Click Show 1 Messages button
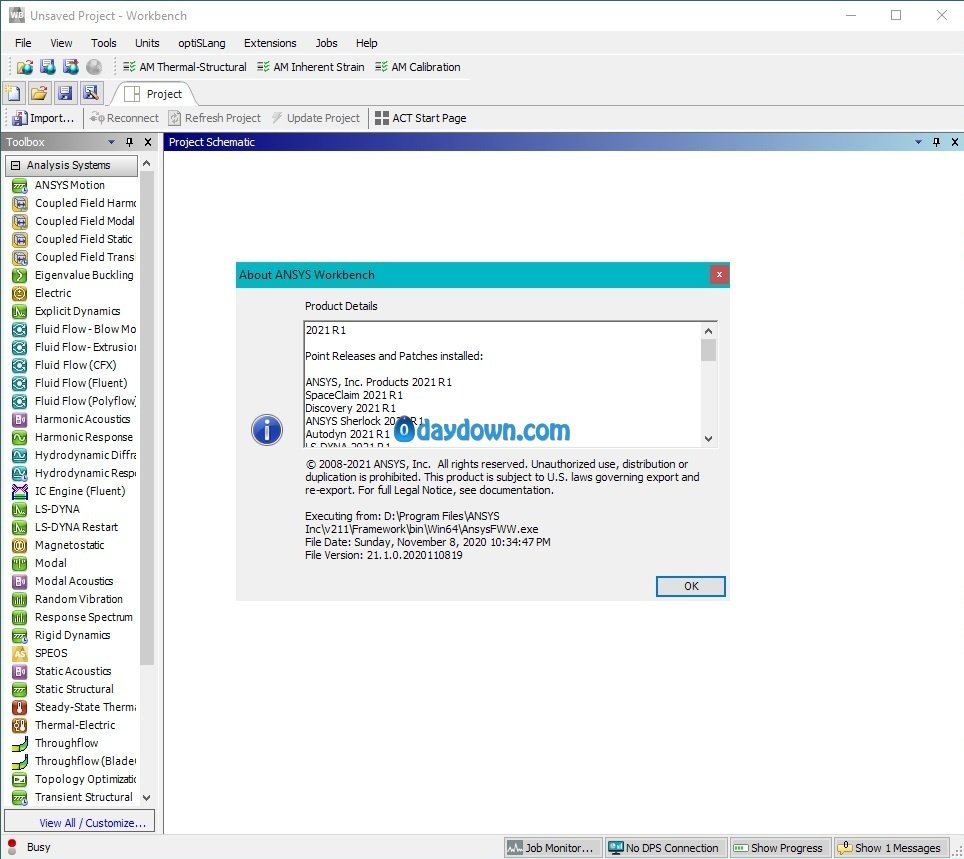Viewport: 964px width, 859px height. click(x=889, y=848)
